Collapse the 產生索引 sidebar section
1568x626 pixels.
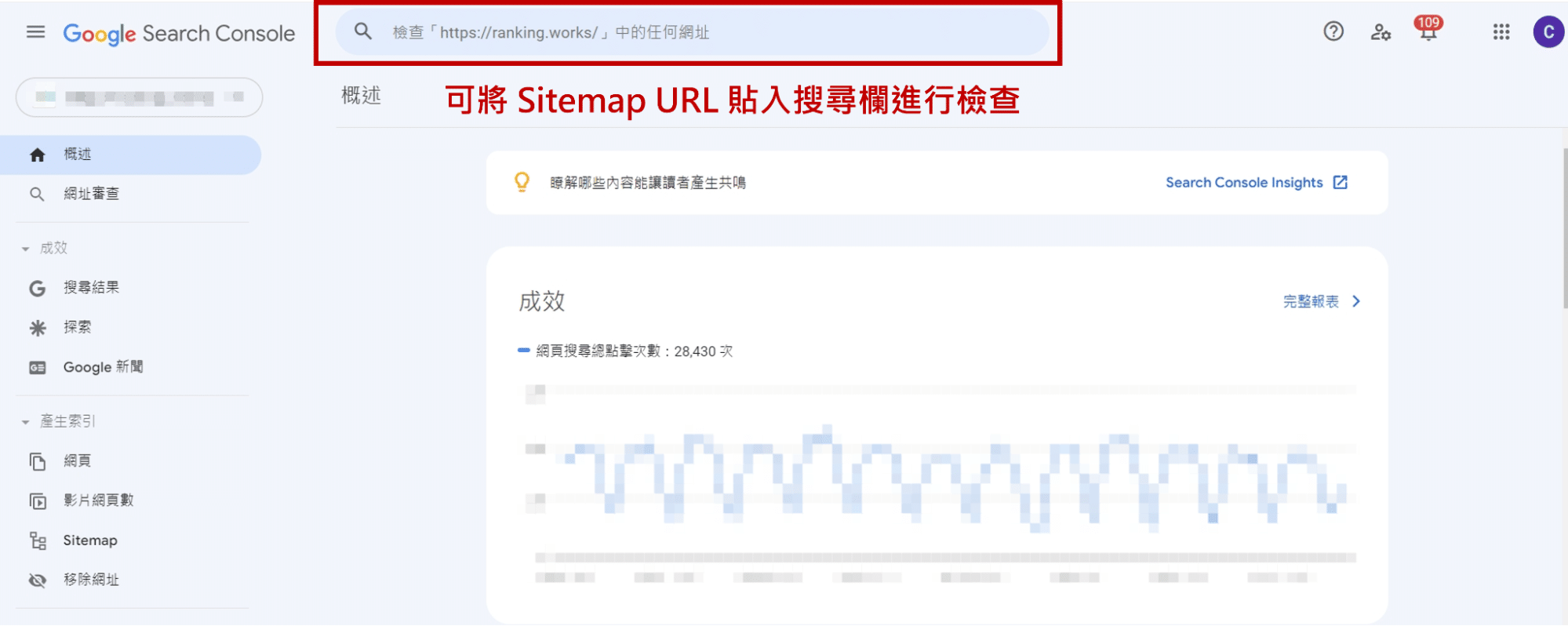point(26,422)
